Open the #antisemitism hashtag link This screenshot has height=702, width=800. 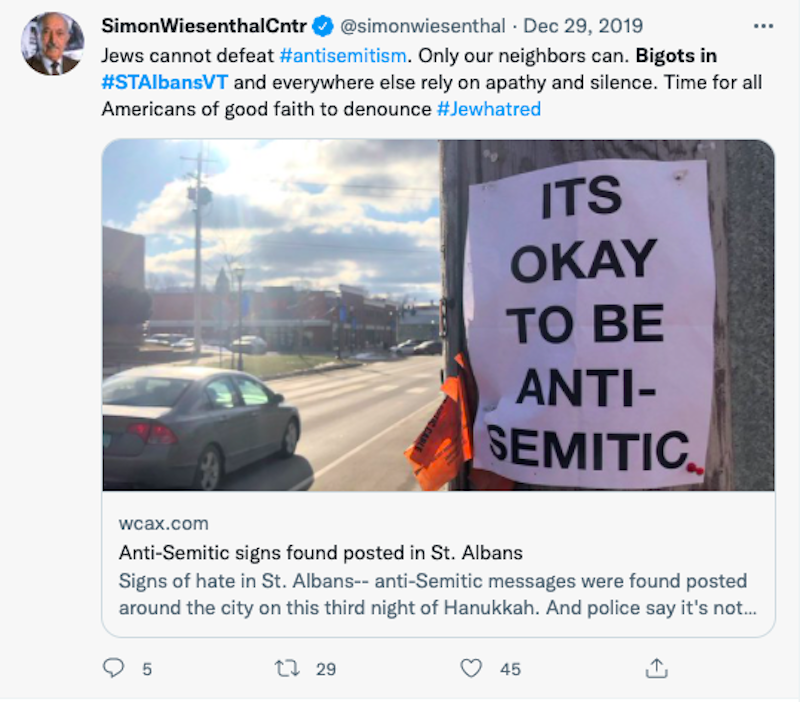click(343, 56)
